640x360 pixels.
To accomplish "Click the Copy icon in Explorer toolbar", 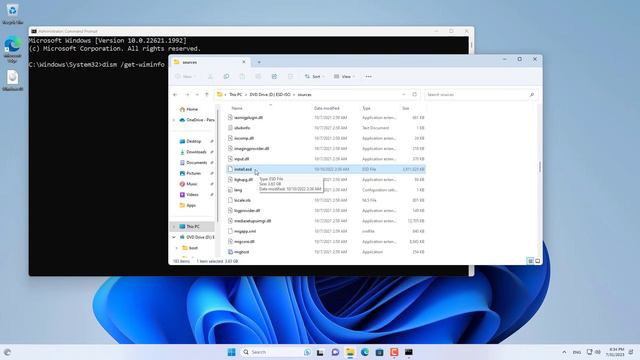I will tap(226, 76).
